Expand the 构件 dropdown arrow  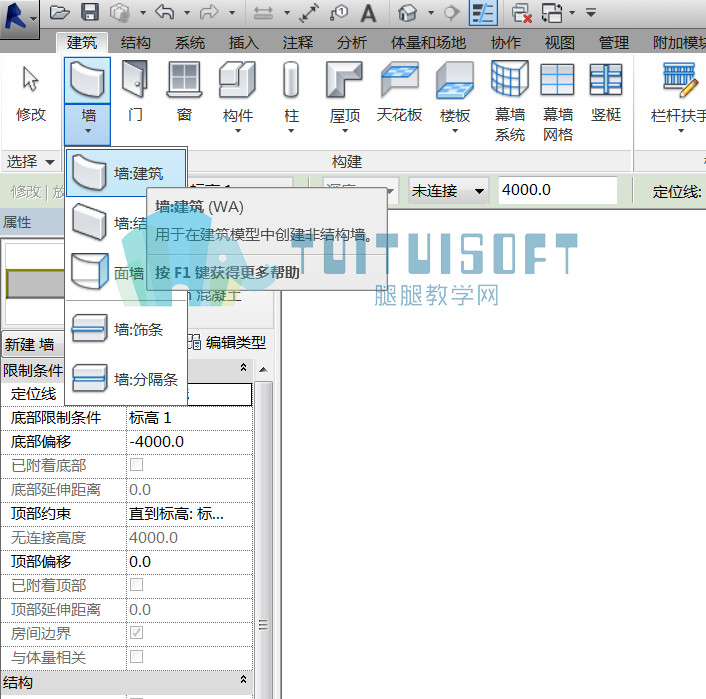pos(238,131)
